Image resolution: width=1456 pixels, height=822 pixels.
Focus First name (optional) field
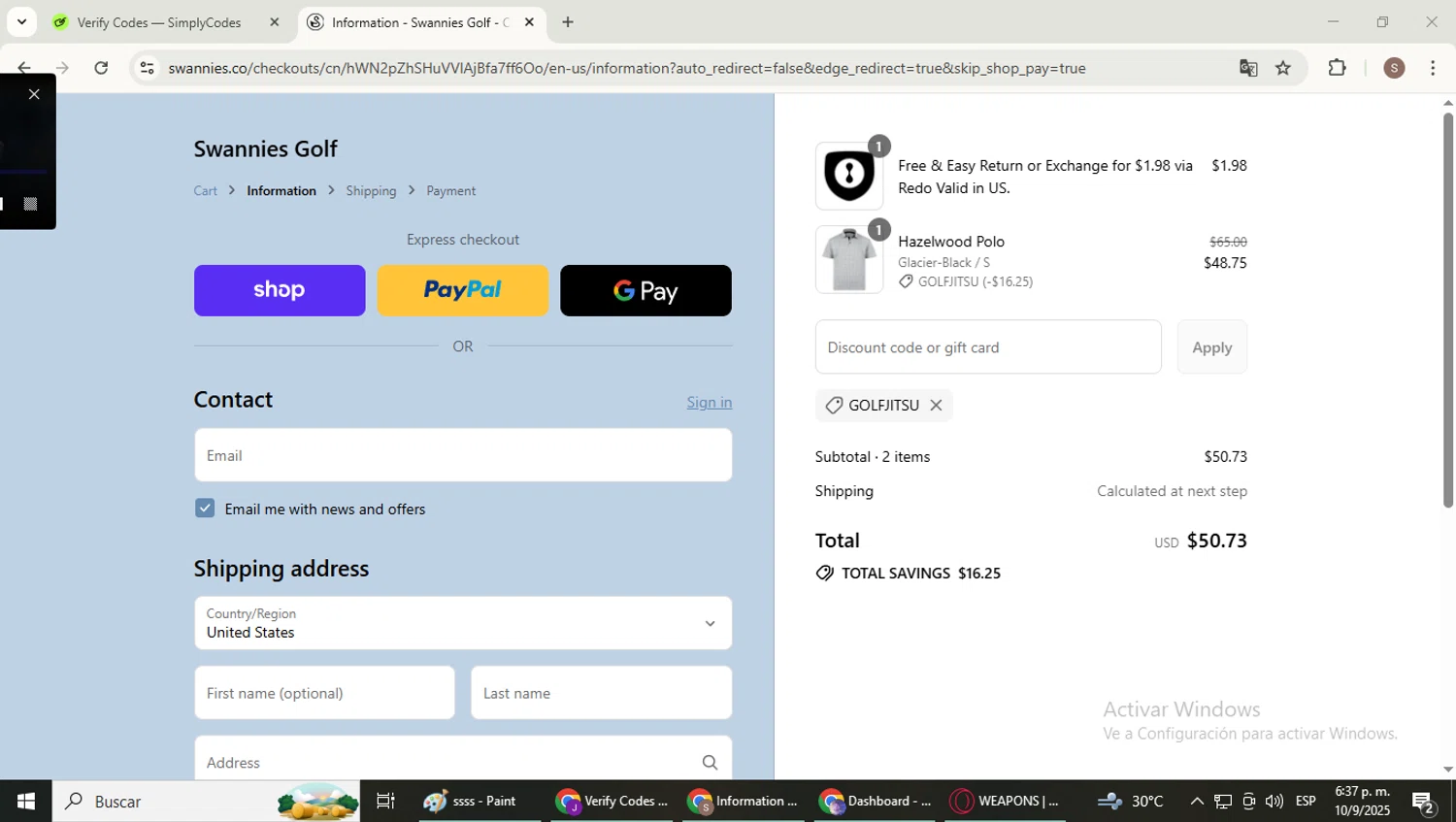[x=324, y=693]
